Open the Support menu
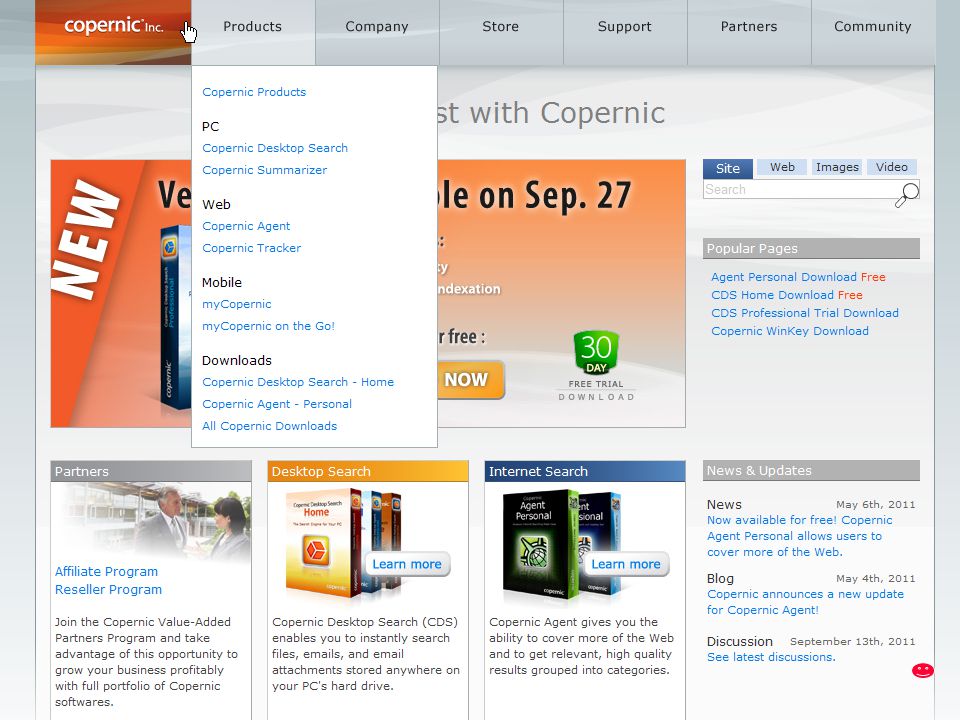The image size is (960, 720). [624, 26]
